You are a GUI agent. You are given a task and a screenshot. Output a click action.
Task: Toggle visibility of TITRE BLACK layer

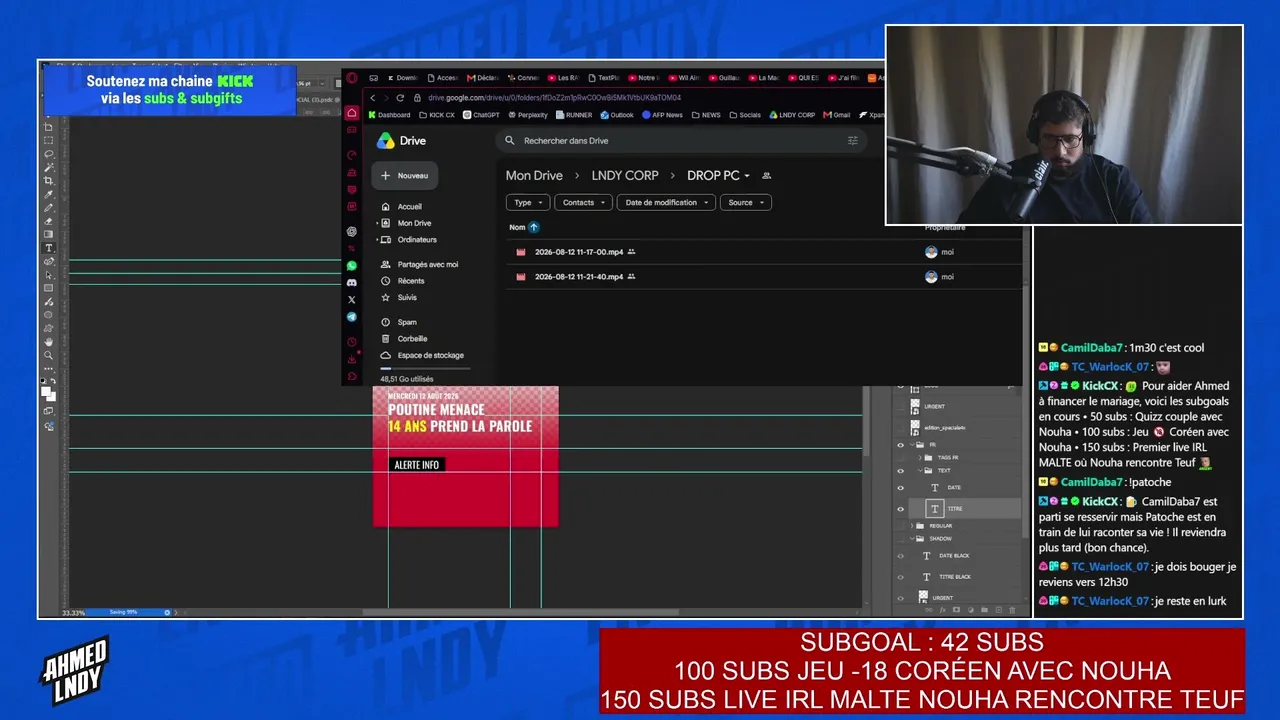coord(900,577)
